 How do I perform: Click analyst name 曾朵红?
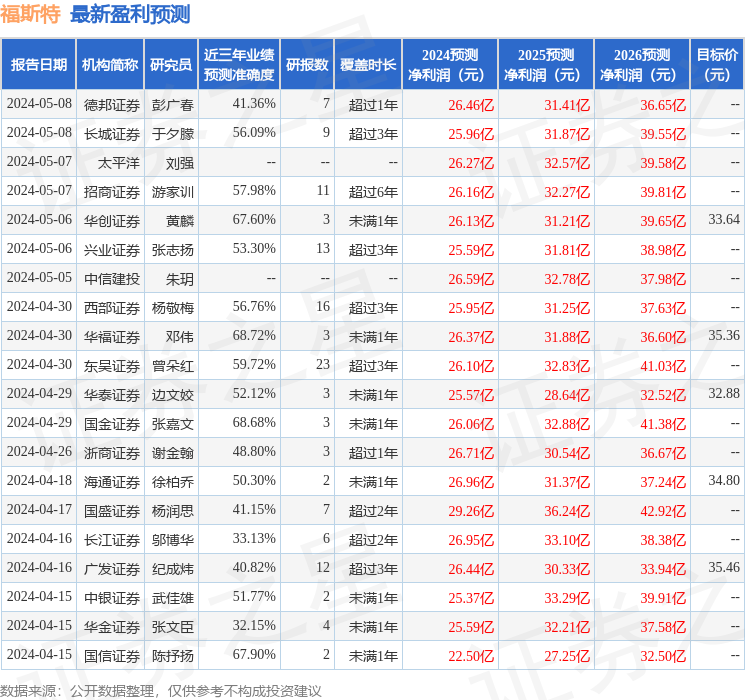[x=173, y=366]
